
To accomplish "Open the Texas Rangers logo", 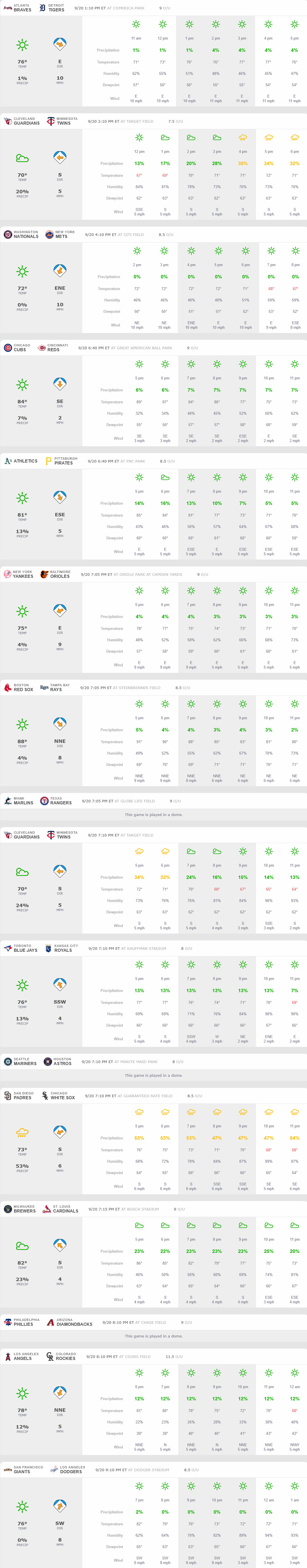I will point(44,800).
